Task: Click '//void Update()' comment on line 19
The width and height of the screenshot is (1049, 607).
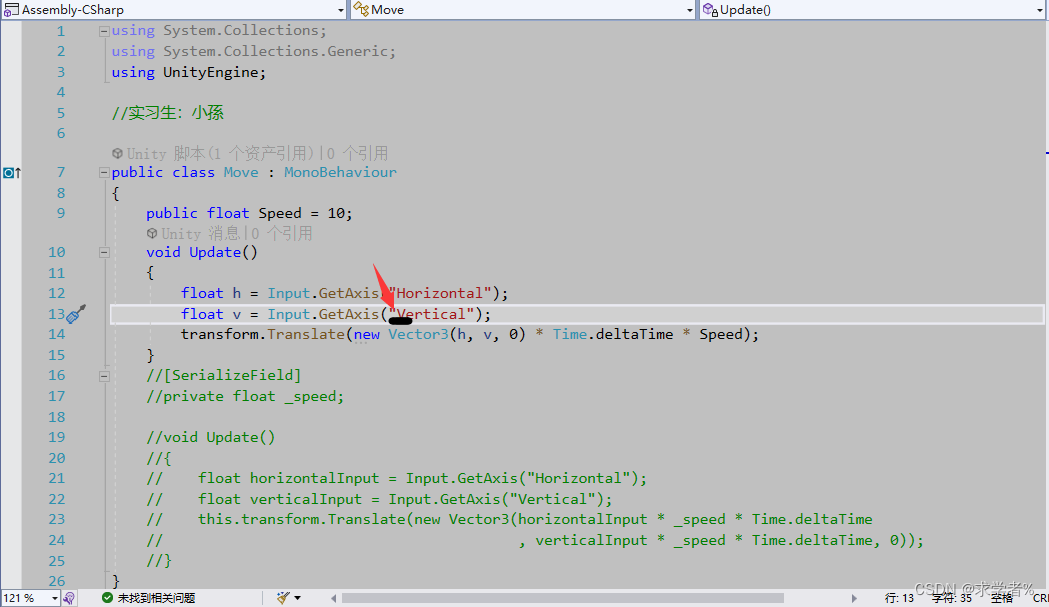Action: [211, 437]
